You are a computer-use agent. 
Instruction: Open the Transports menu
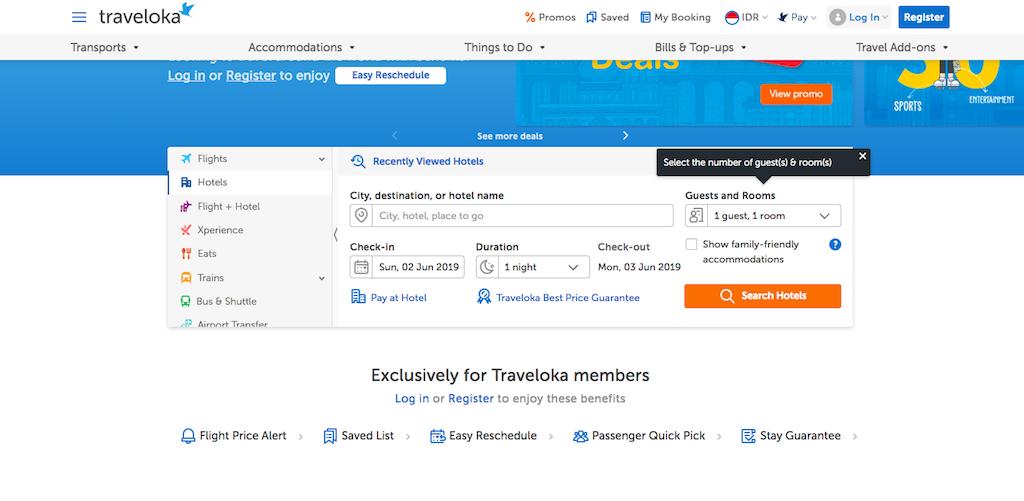104,47
